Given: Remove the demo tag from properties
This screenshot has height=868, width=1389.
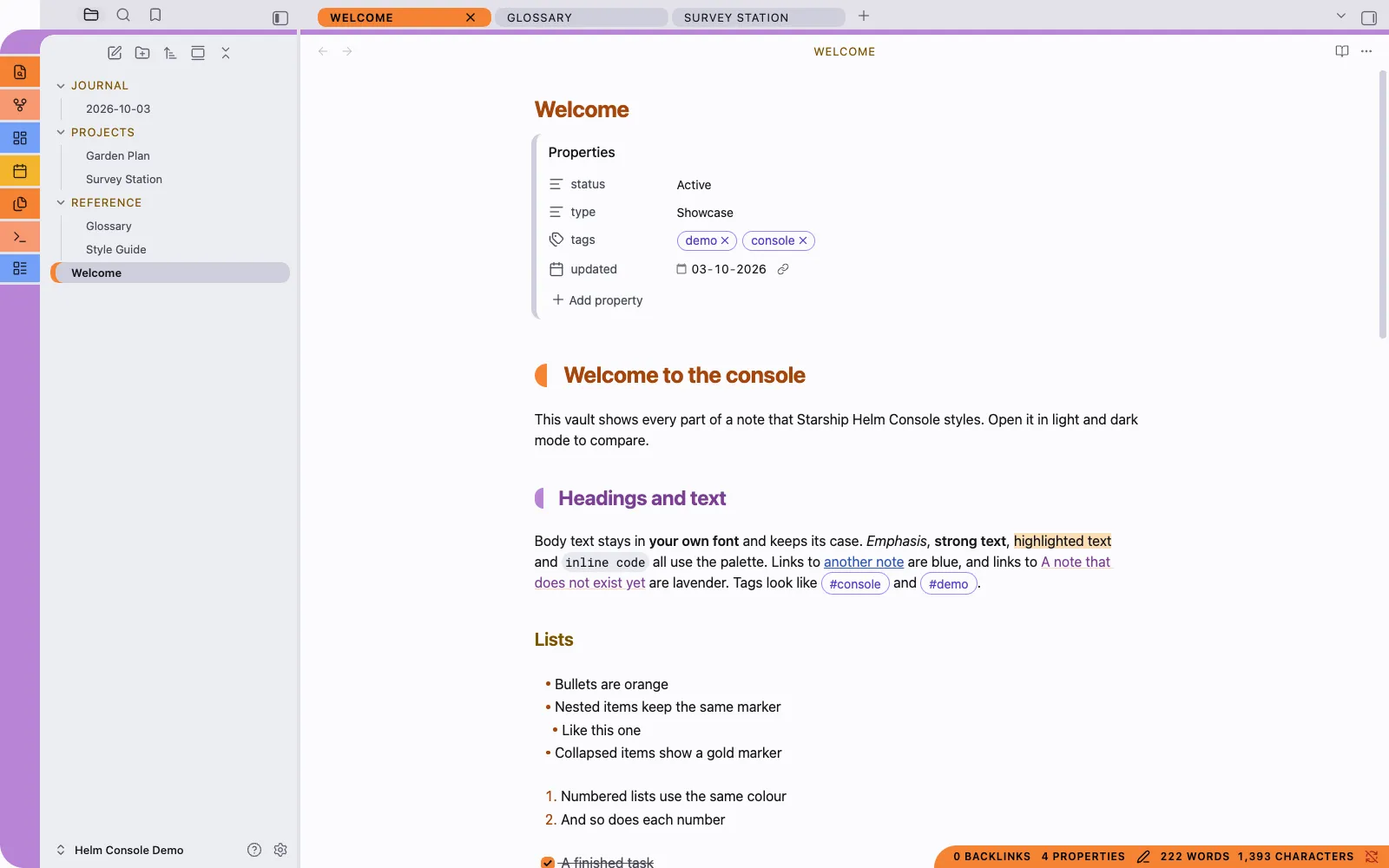Looking at the screenshot, I should pos(725,241).
